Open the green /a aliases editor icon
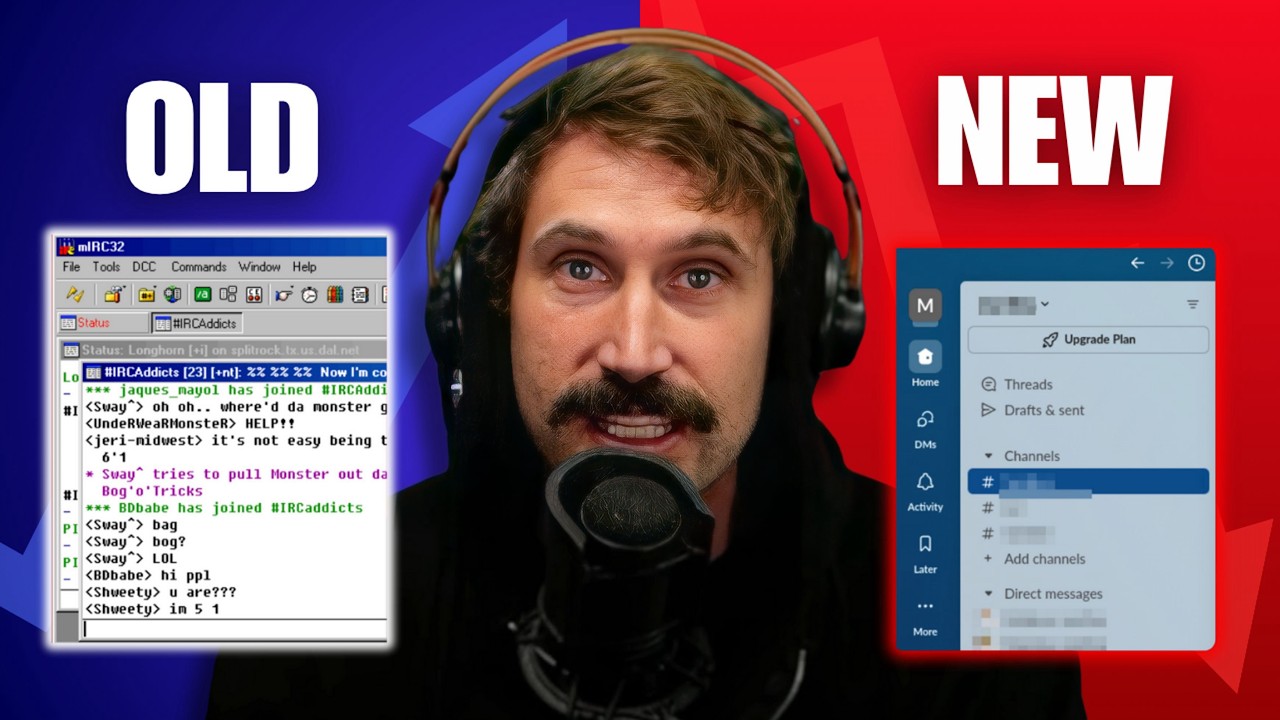 (202, 295)
